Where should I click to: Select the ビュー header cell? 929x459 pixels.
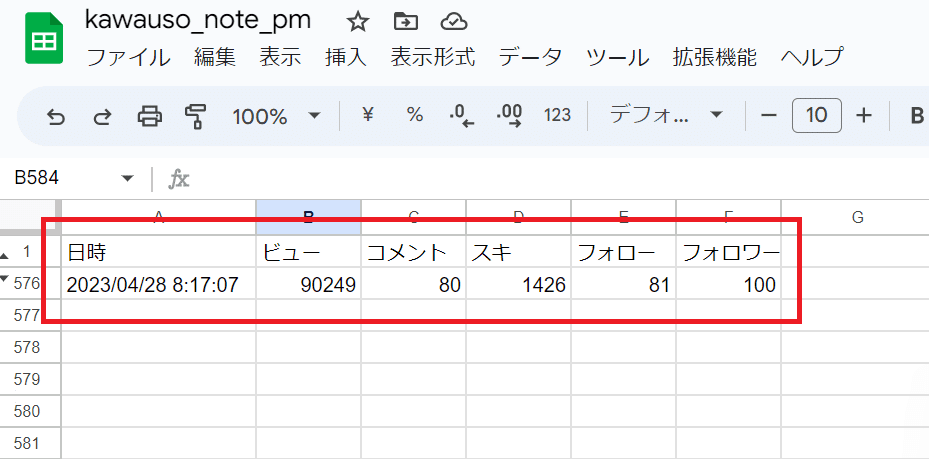[x=309, y=253]
